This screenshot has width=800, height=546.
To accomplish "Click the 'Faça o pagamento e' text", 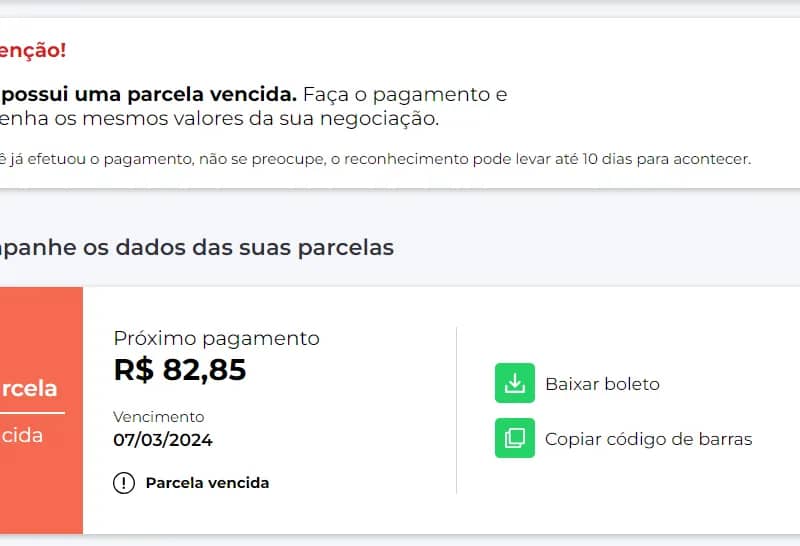I will (x=405, y=95).
